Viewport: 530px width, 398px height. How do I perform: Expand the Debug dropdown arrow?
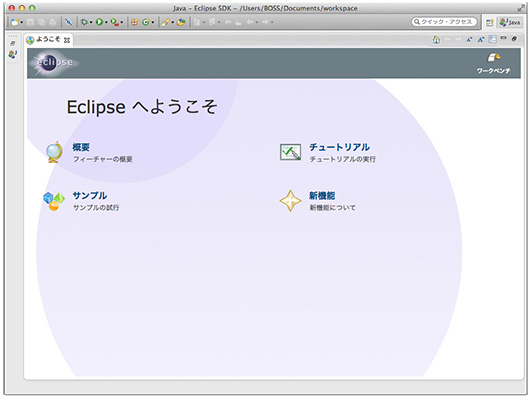(91, 23)
